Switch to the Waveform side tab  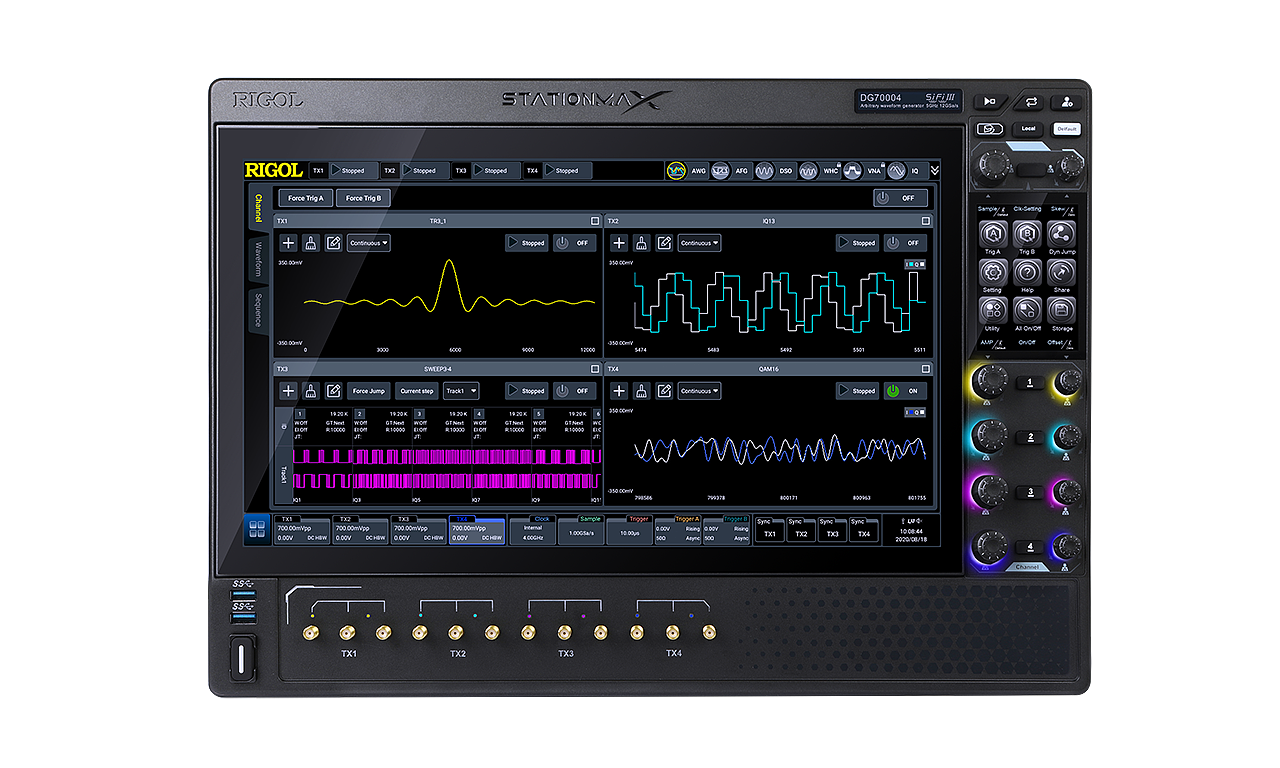pyautogui.click(x=257, y=259)
